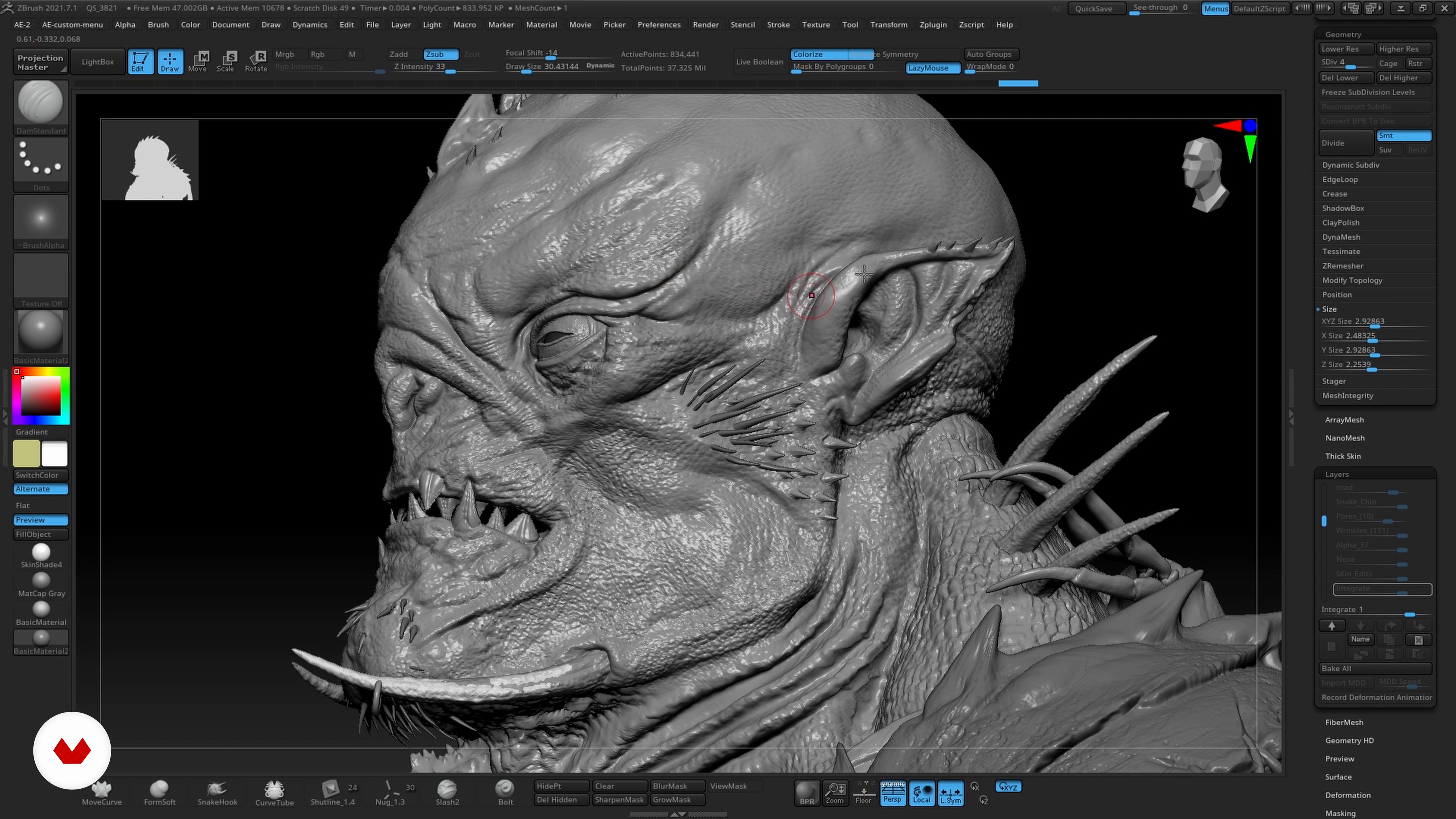Open the Brush menu
Image resolution: width=1456 pixels, height=819 pixels.
click(158, 25)
